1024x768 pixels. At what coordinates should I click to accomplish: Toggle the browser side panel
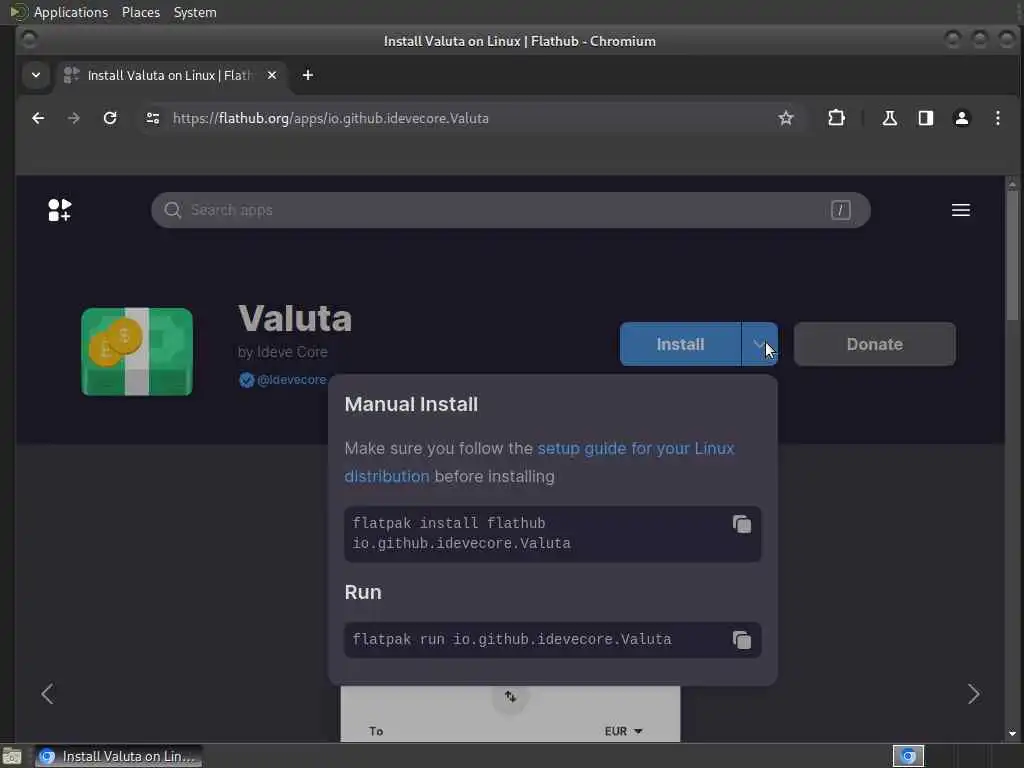pyautogui.click(x=925, y=118)
